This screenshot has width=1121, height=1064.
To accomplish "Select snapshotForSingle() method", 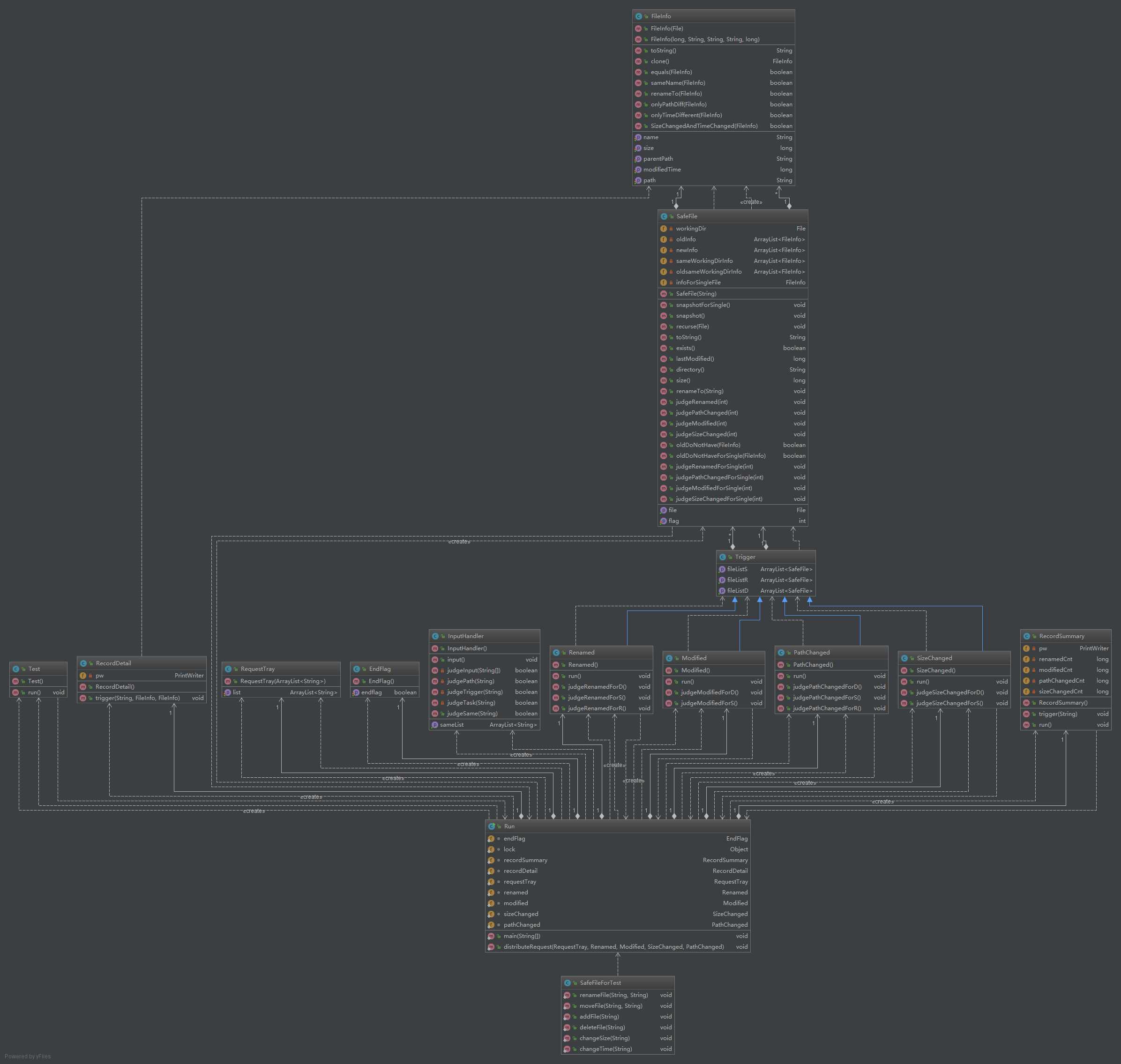I will pyautogui.click(x=733, y=305).
